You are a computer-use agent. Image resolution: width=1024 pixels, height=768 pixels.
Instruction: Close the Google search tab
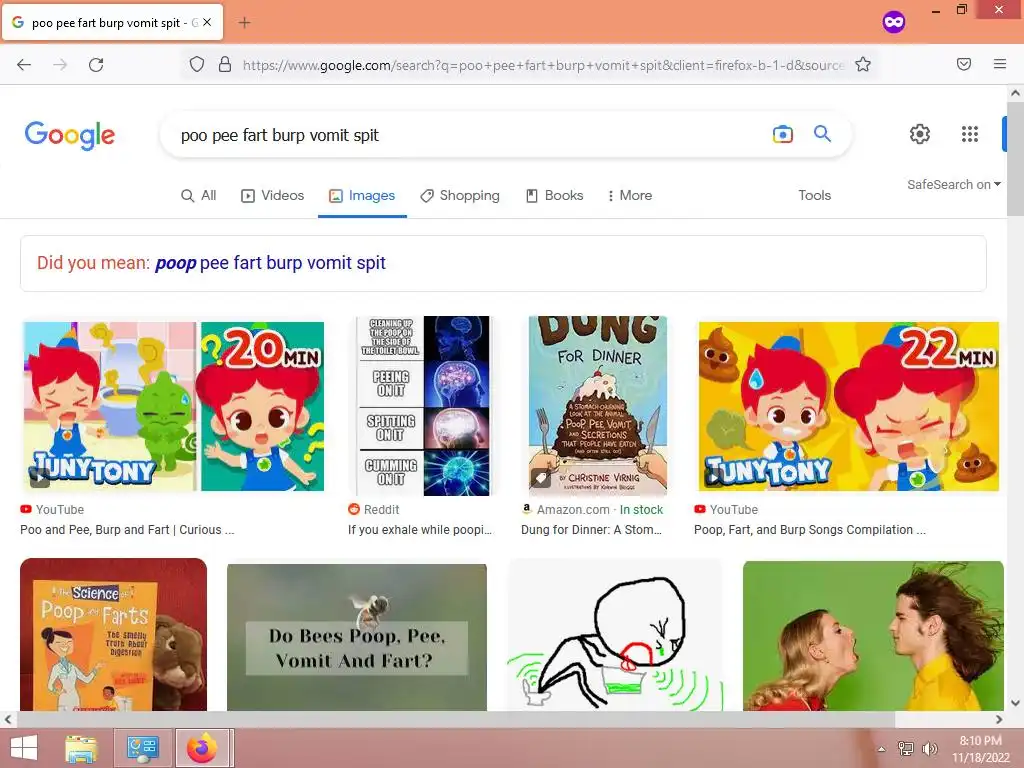207,22
